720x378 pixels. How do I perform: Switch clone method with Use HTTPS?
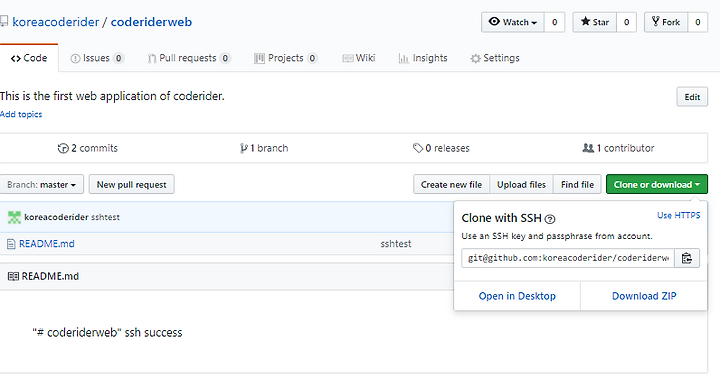point(679,215)
